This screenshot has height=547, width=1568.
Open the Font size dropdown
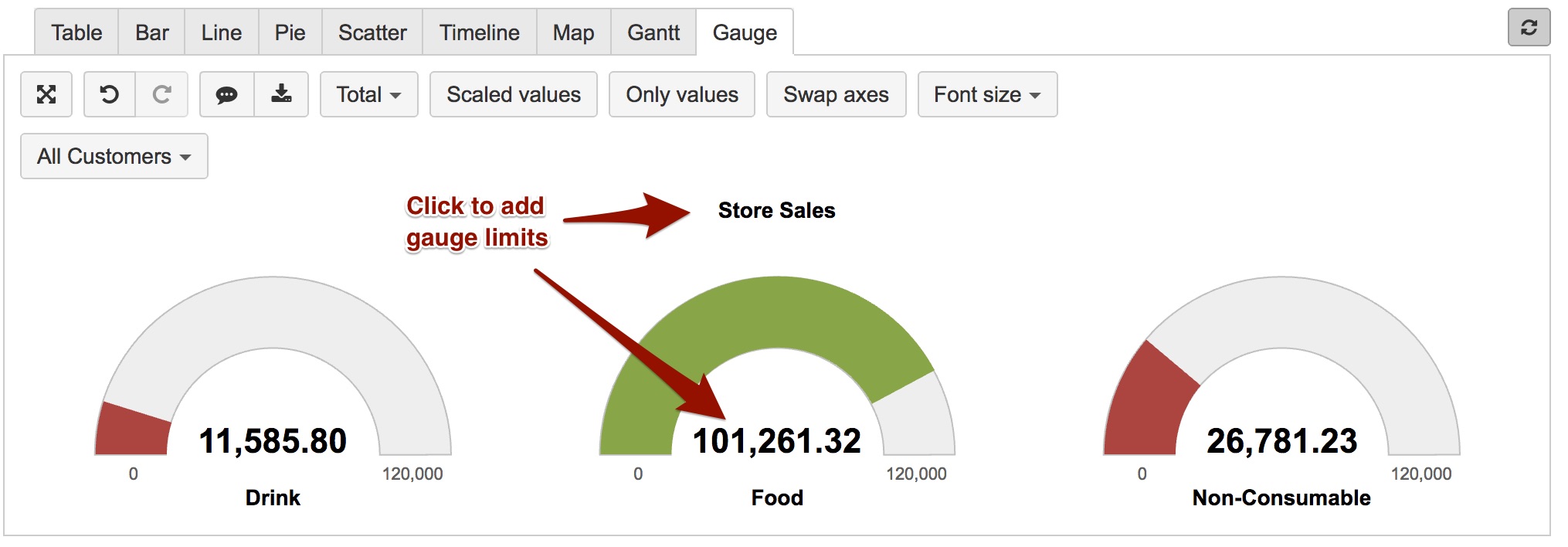[x=987, y=94]
